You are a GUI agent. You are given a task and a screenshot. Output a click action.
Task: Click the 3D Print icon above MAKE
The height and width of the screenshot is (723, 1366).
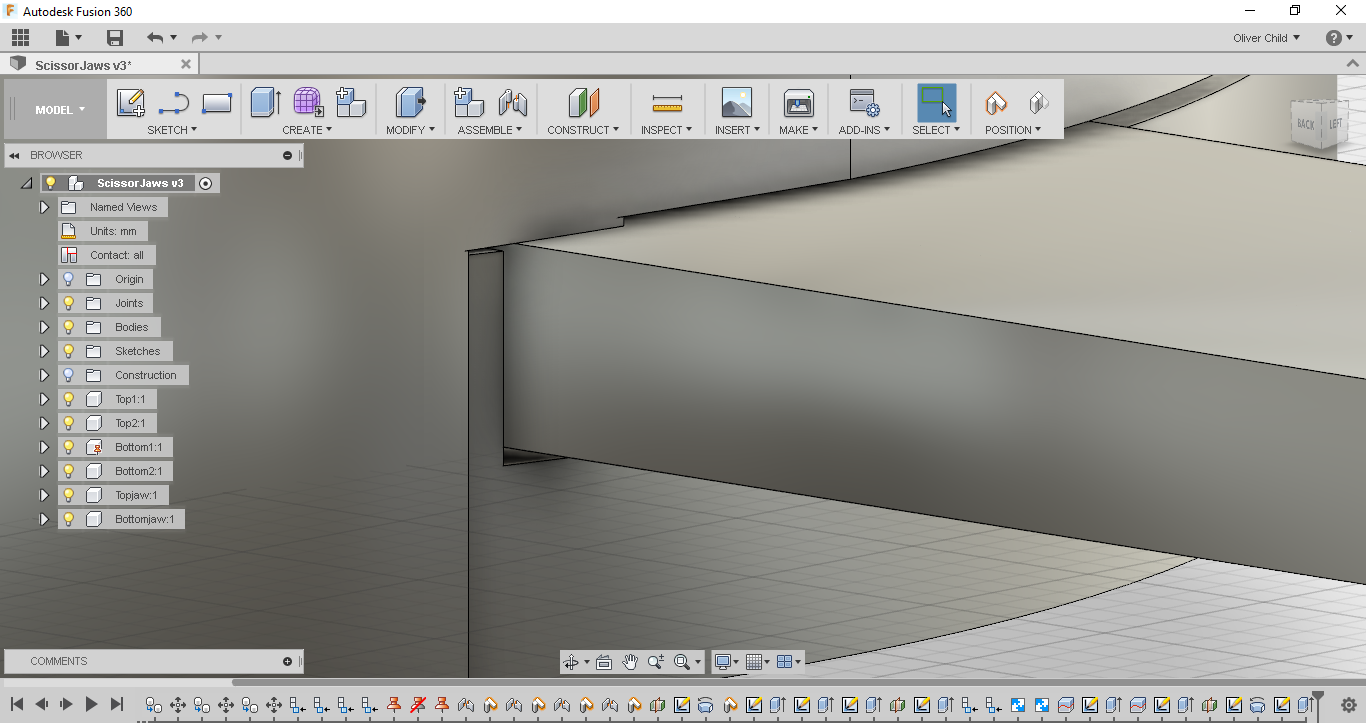(x=799, y=102)
